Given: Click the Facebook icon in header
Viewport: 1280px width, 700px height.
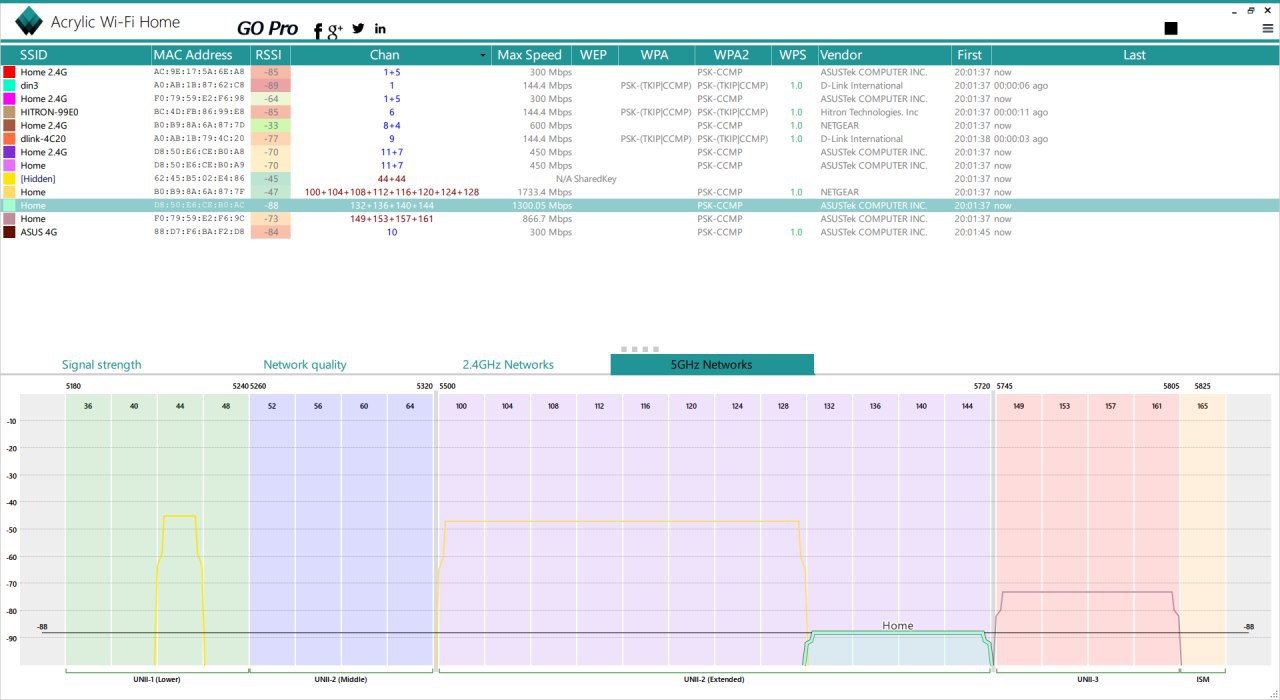Looking at the screenshot, I should click(318, 30).
